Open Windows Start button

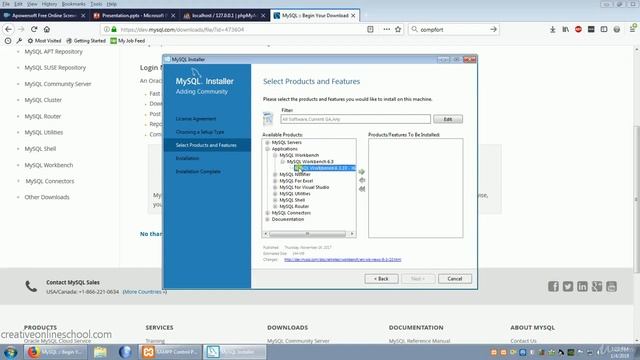10,352
